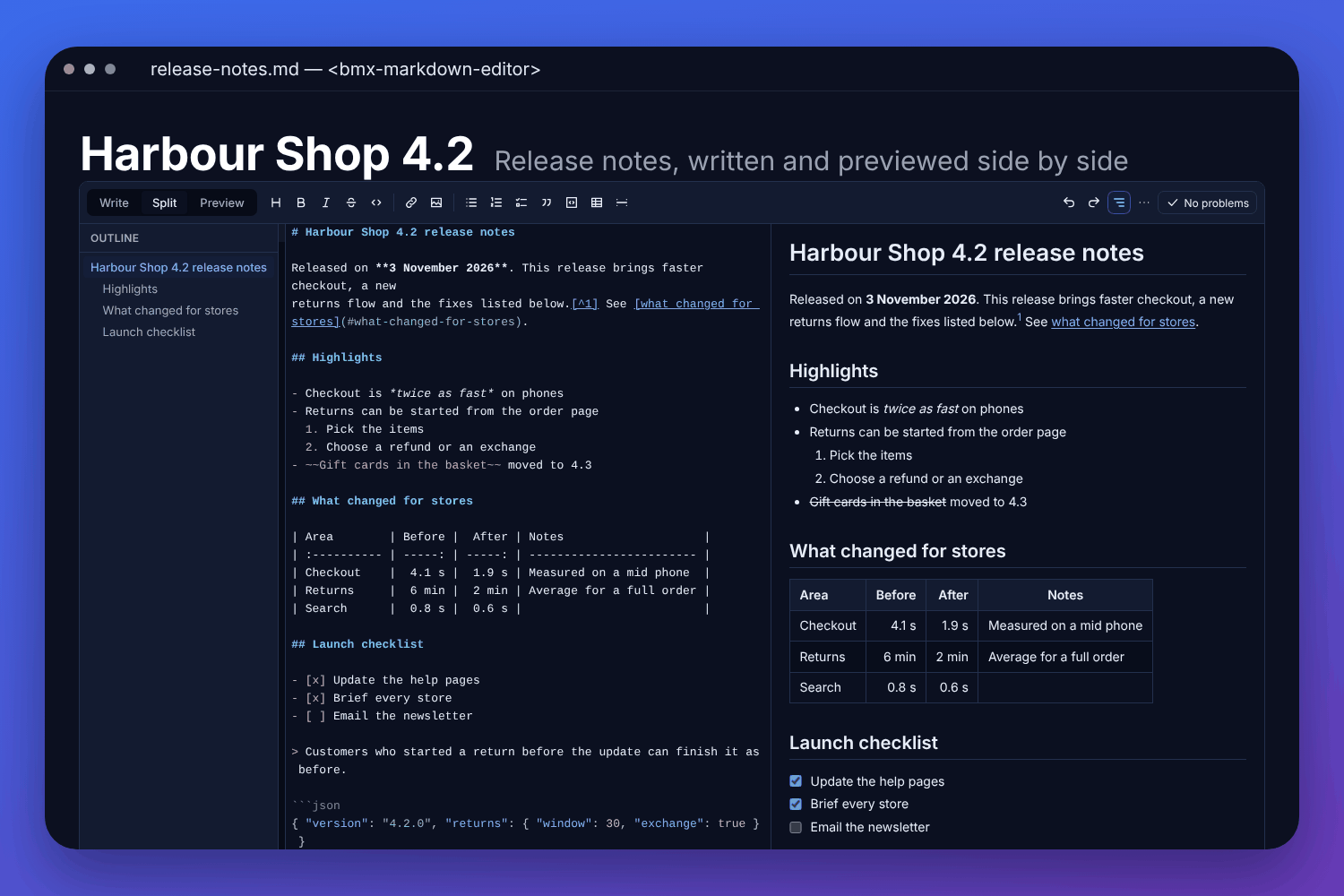Insert a bulleted list
This screenshot has height=896, width=1344.
coord(471,202)
